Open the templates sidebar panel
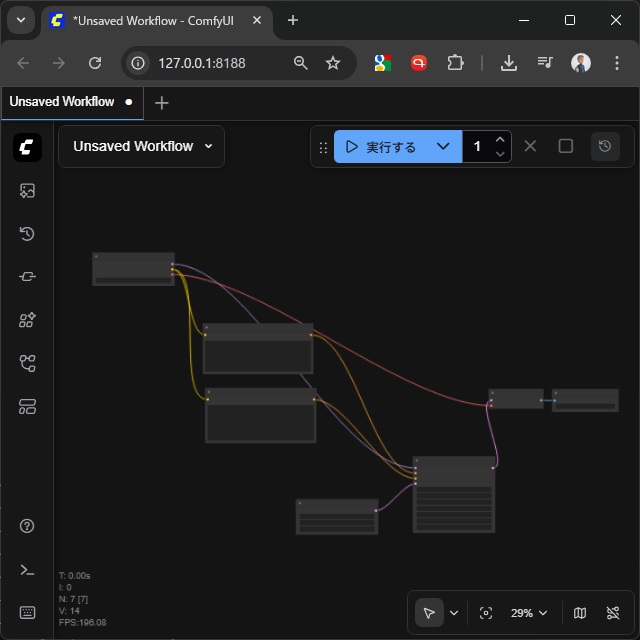The height and width of the screenshot is (640, 640). [x=27, y=406]
